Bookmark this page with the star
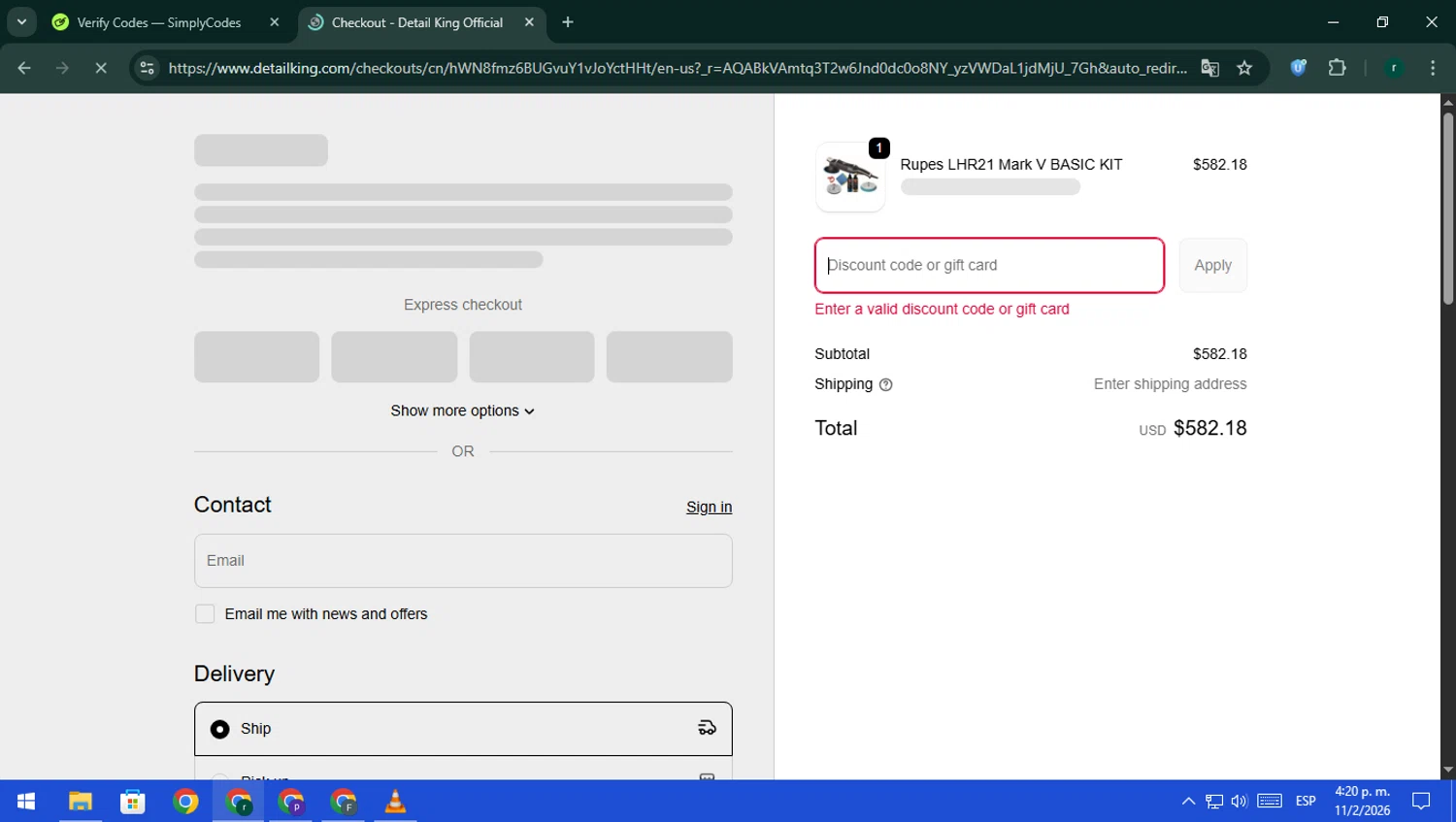This screenshot has width=1456, height=822. click(x=1244, y=68)
